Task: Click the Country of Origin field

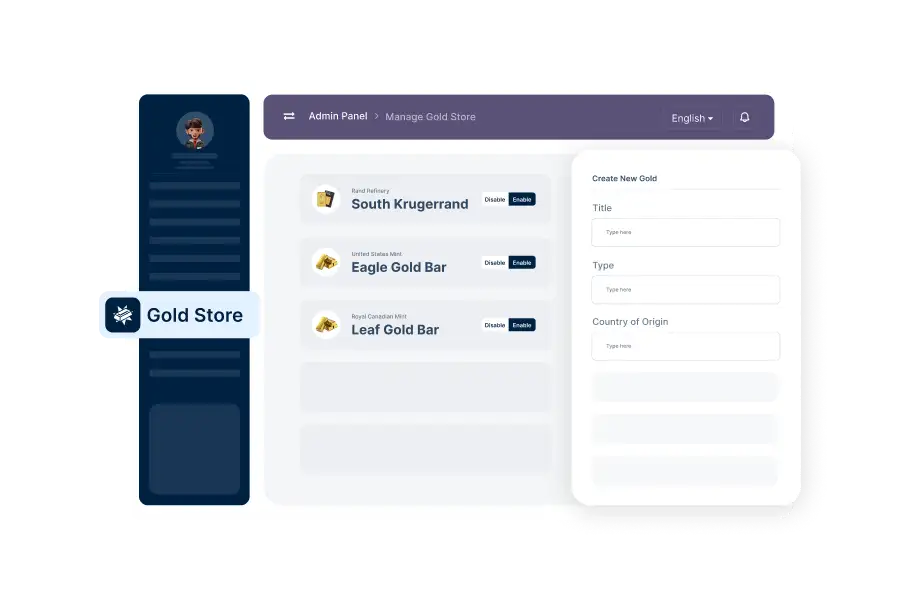Action: 685,346
